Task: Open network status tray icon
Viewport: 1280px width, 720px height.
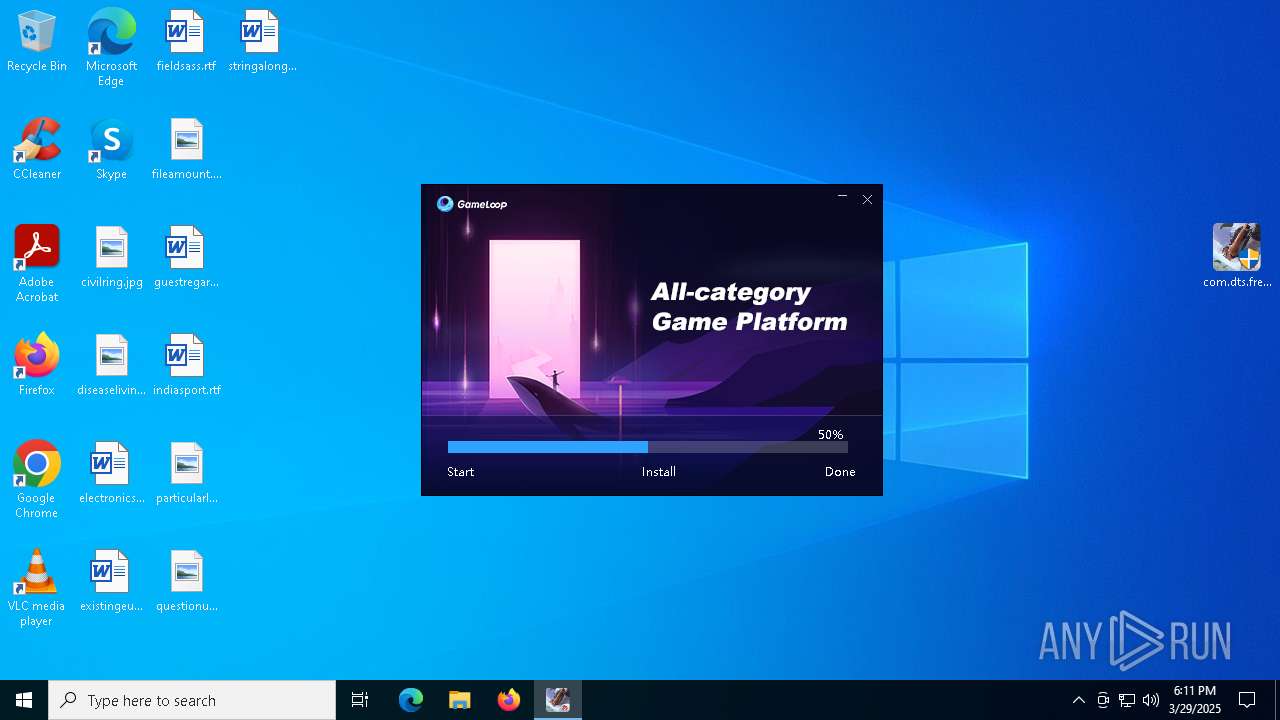Action: pyautogui.click(x=1127, y=700)
